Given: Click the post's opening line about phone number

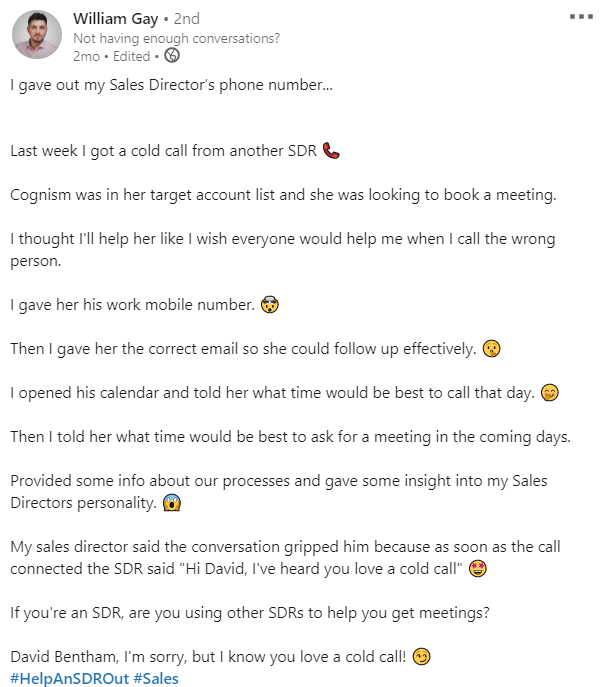Looking at the screenshot, I should pos(171,85).
